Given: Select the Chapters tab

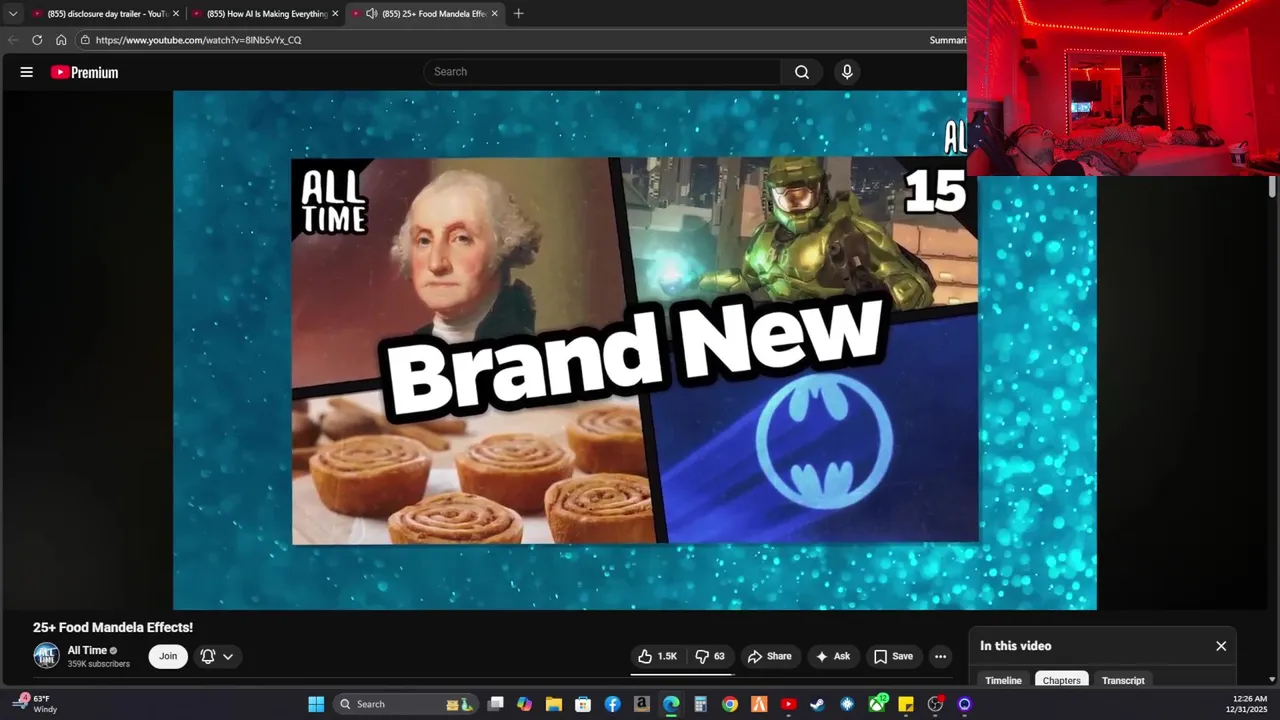Looking at the screenshot, I should tap(1062, 680).
